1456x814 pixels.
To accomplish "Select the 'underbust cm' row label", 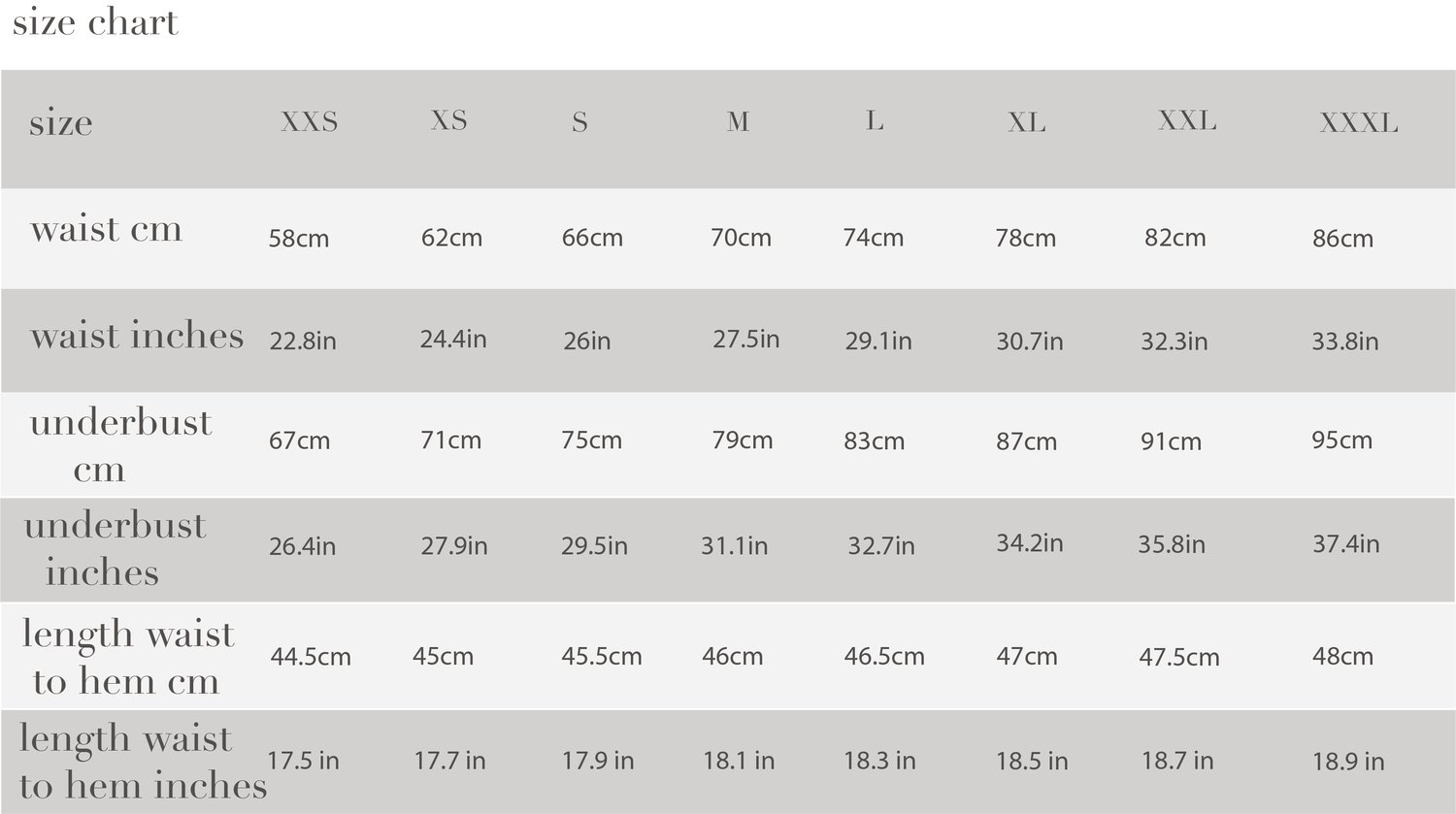I will click(x=120, y=446).
